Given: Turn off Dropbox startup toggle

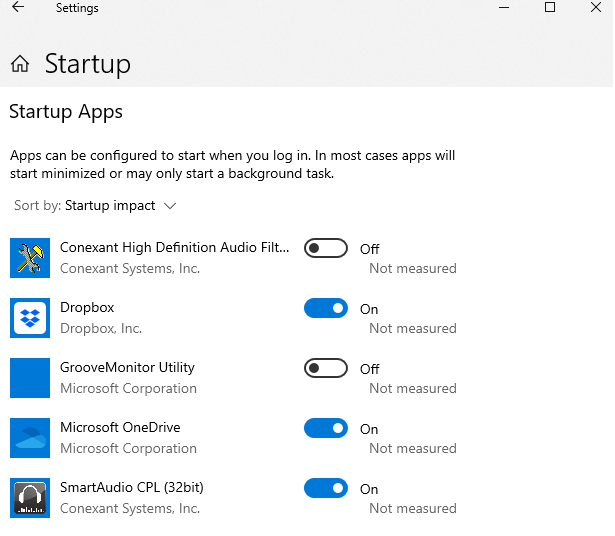Looking at the screenshot, I should click(x=326, y=308).
